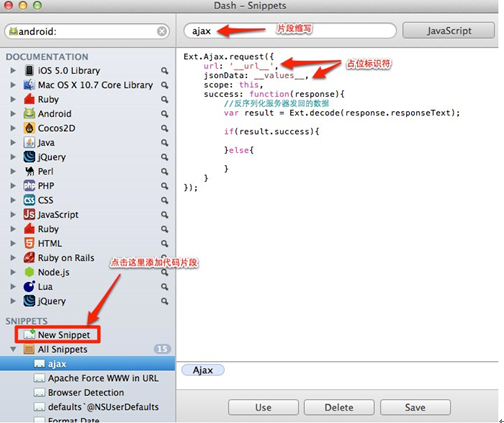Image resolution: width=504 pixels, height=423 pixels.
Task: Save the snippet
Action: pyautogui.click(x=415, y=407)
